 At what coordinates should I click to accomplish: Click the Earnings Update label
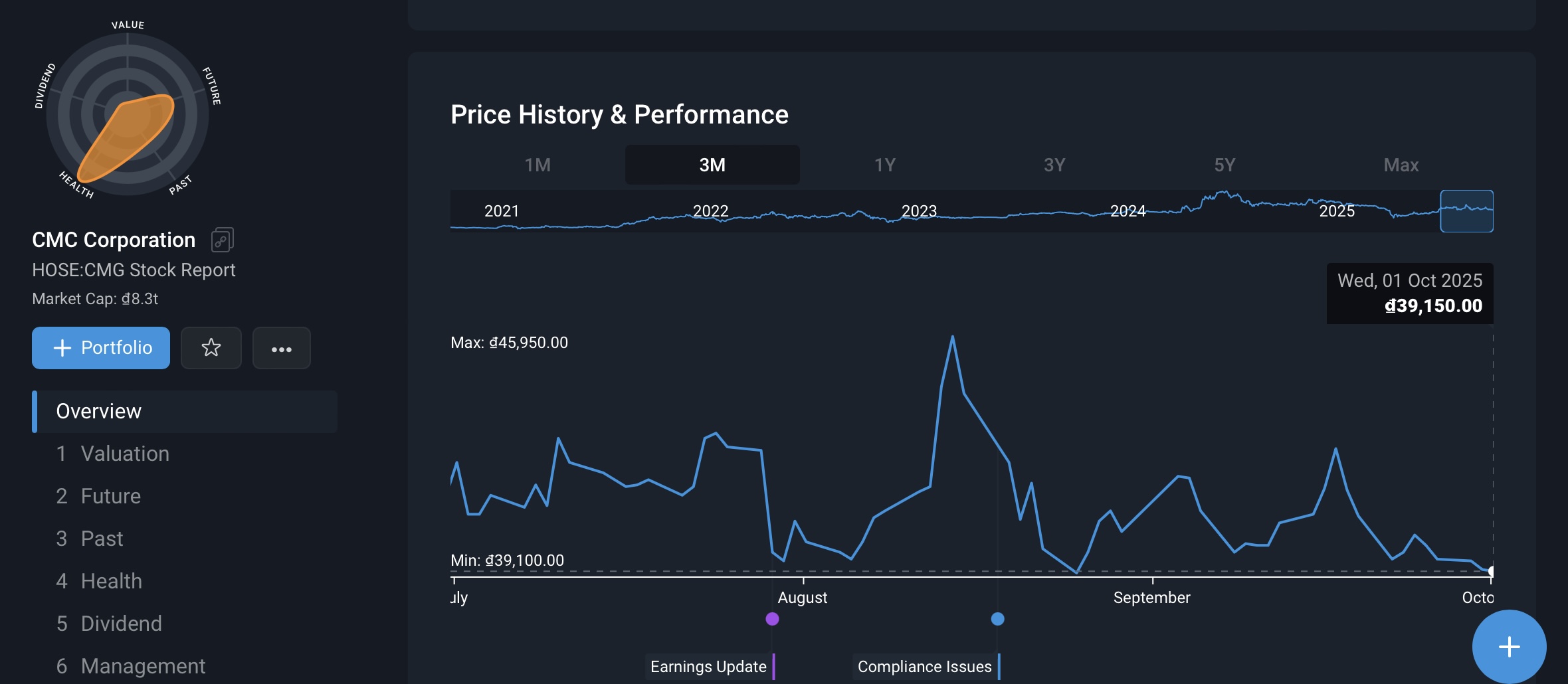tap(708, 666)
